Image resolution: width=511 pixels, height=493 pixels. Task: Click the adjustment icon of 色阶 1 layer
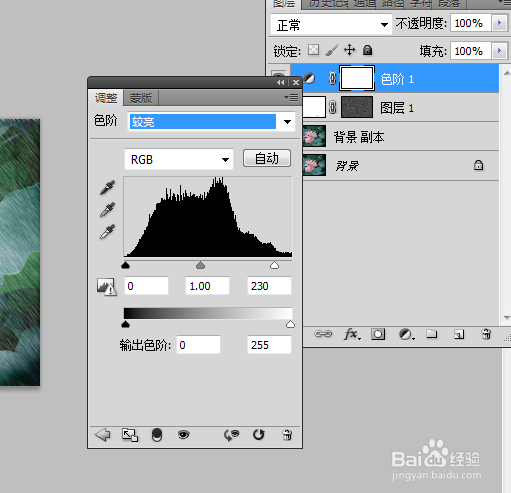[309, 79]
